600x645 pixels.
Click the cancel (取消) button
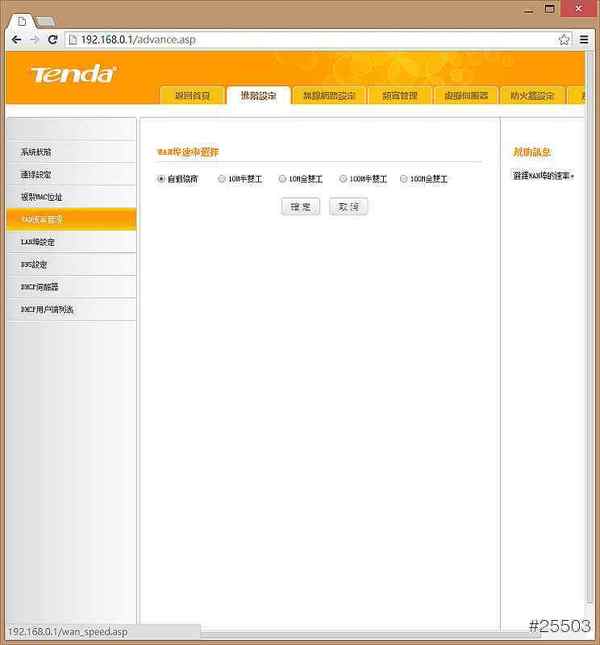pos(348,206)
